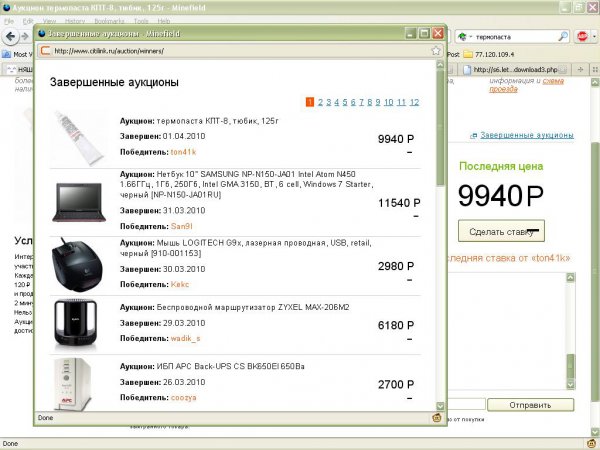Click the main page scrollbar up arrow
The width and height of the screenshot is (600, 450).
click(x=595, y=82)
